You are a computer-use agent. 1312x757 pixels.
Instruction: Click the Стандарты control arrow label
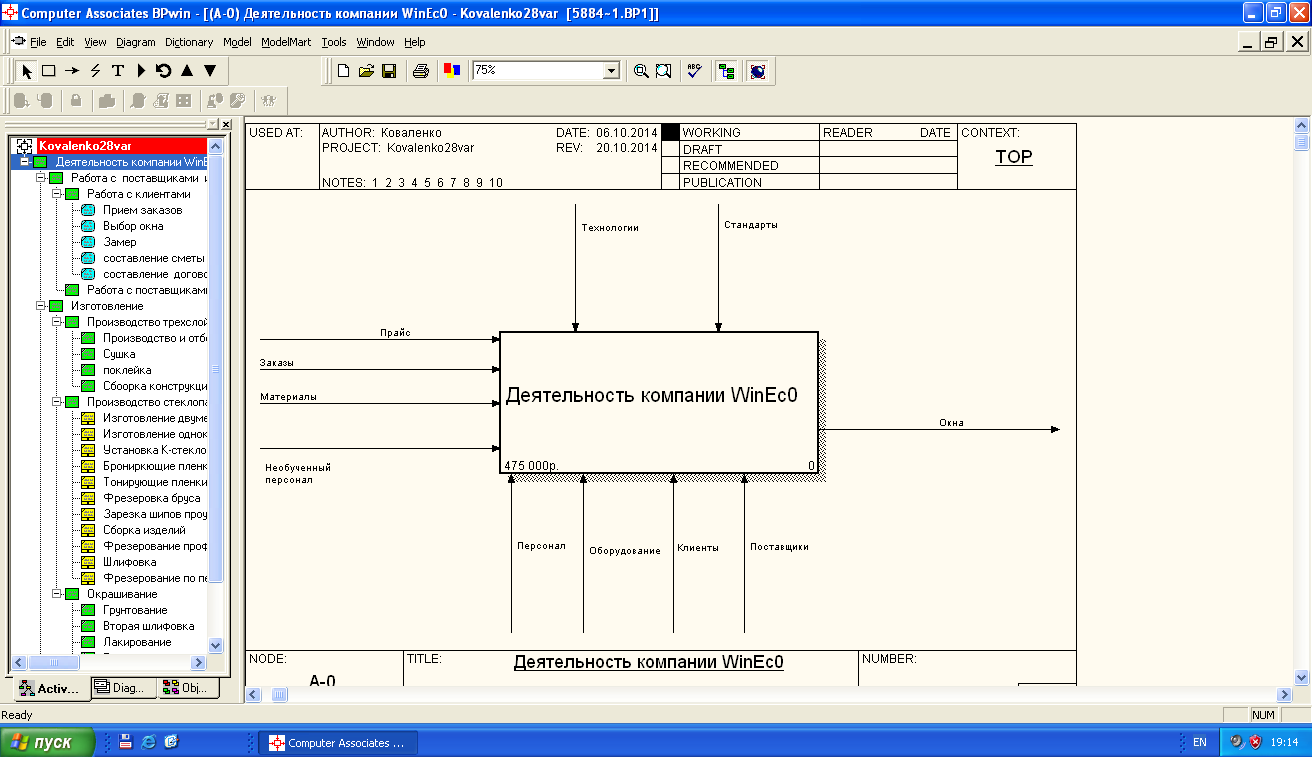point(751,225)
